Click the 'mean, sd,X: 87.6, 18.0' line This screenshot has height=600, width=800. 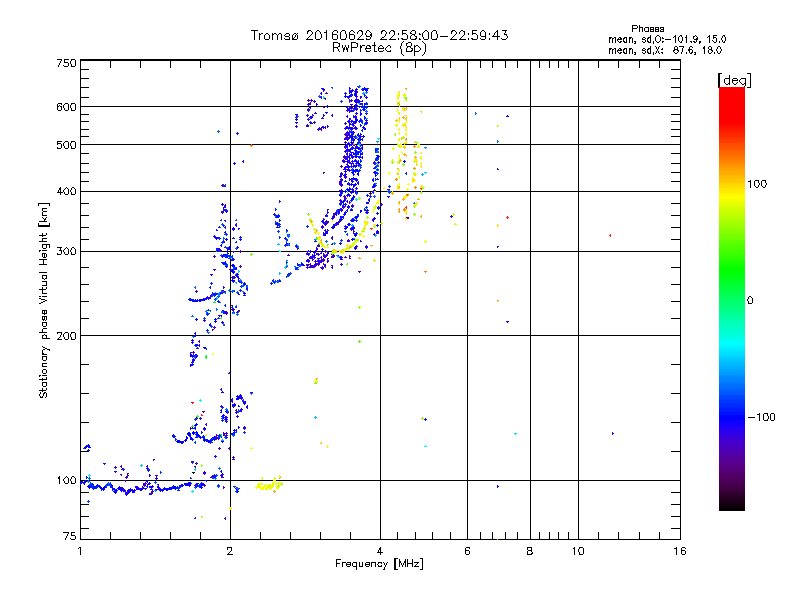click(x=665, y=50)
